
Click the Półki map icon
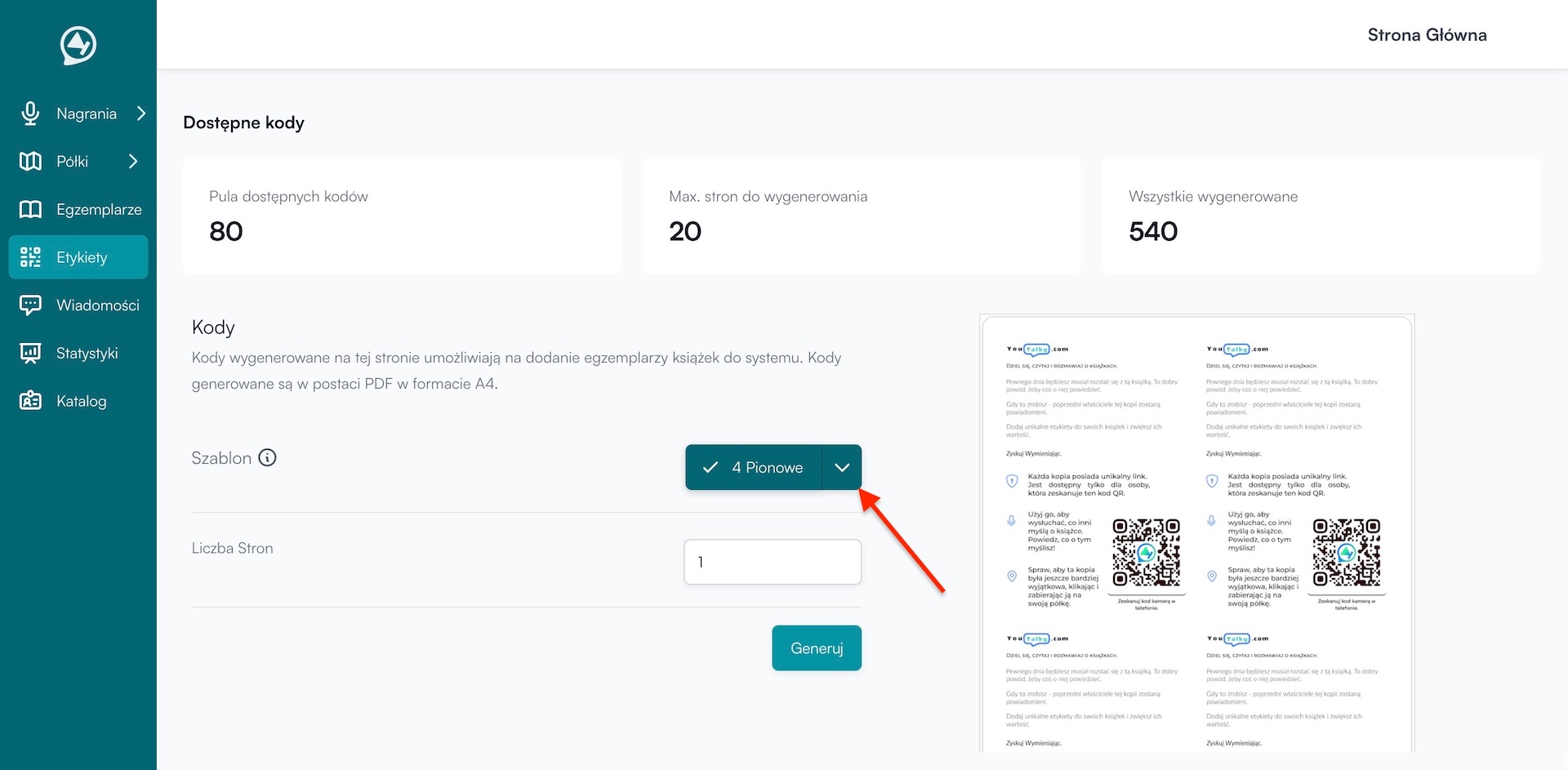tap(30, 162)
